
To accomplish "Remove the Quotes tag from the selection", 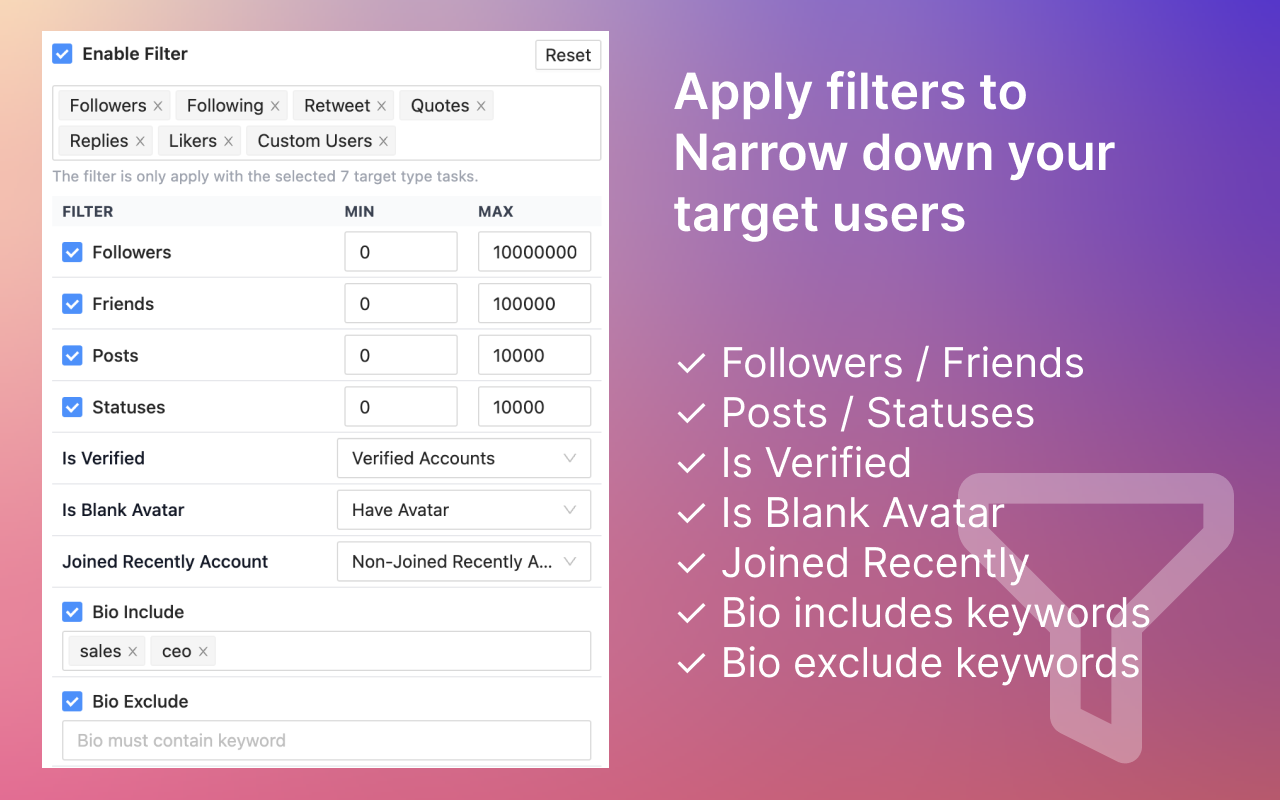I will (481, 106).
